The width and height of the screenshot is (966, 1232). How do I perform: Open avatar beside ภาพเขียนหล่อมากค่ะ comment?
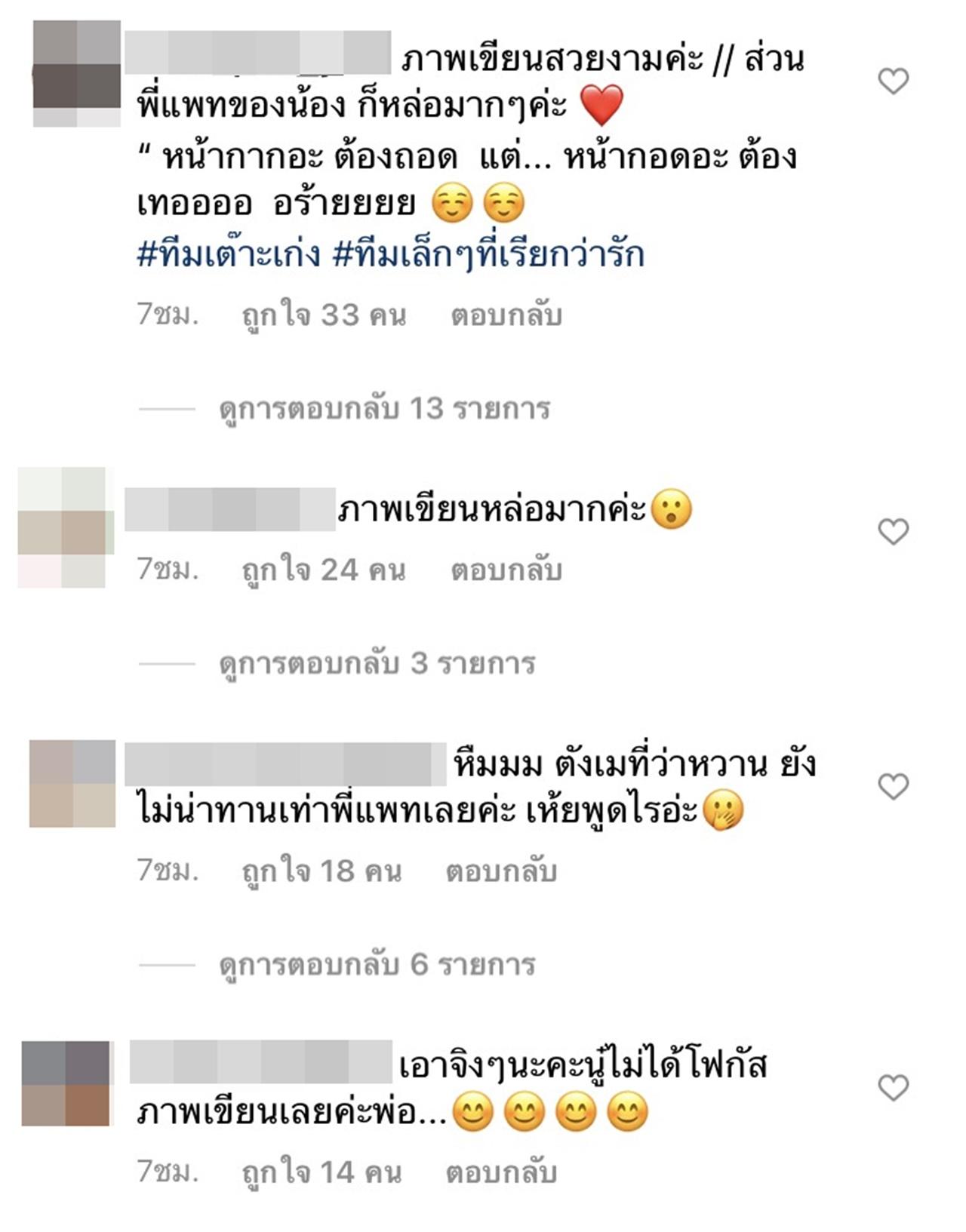click(66, 527)
